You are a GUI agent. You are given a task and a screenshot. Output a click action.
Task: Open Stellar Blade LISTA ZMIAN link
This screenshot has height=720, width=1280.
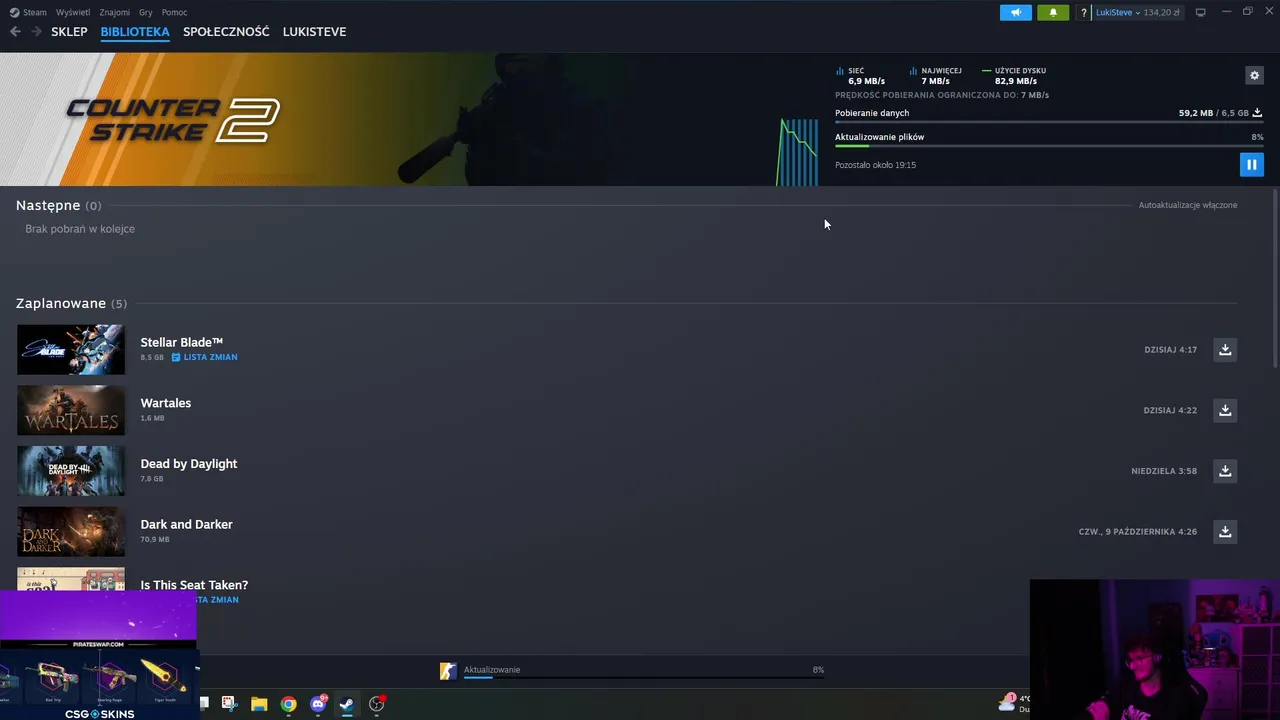tap(205, 357)
